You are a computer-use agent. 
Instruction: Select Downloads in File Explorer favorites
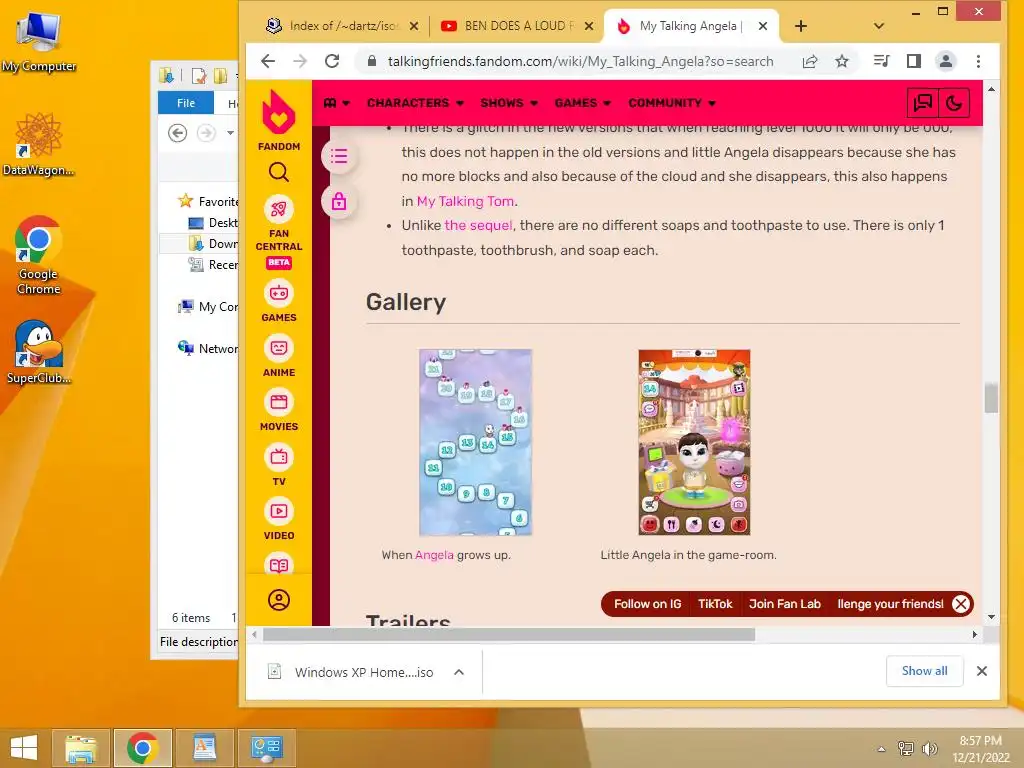pos(213,244)
